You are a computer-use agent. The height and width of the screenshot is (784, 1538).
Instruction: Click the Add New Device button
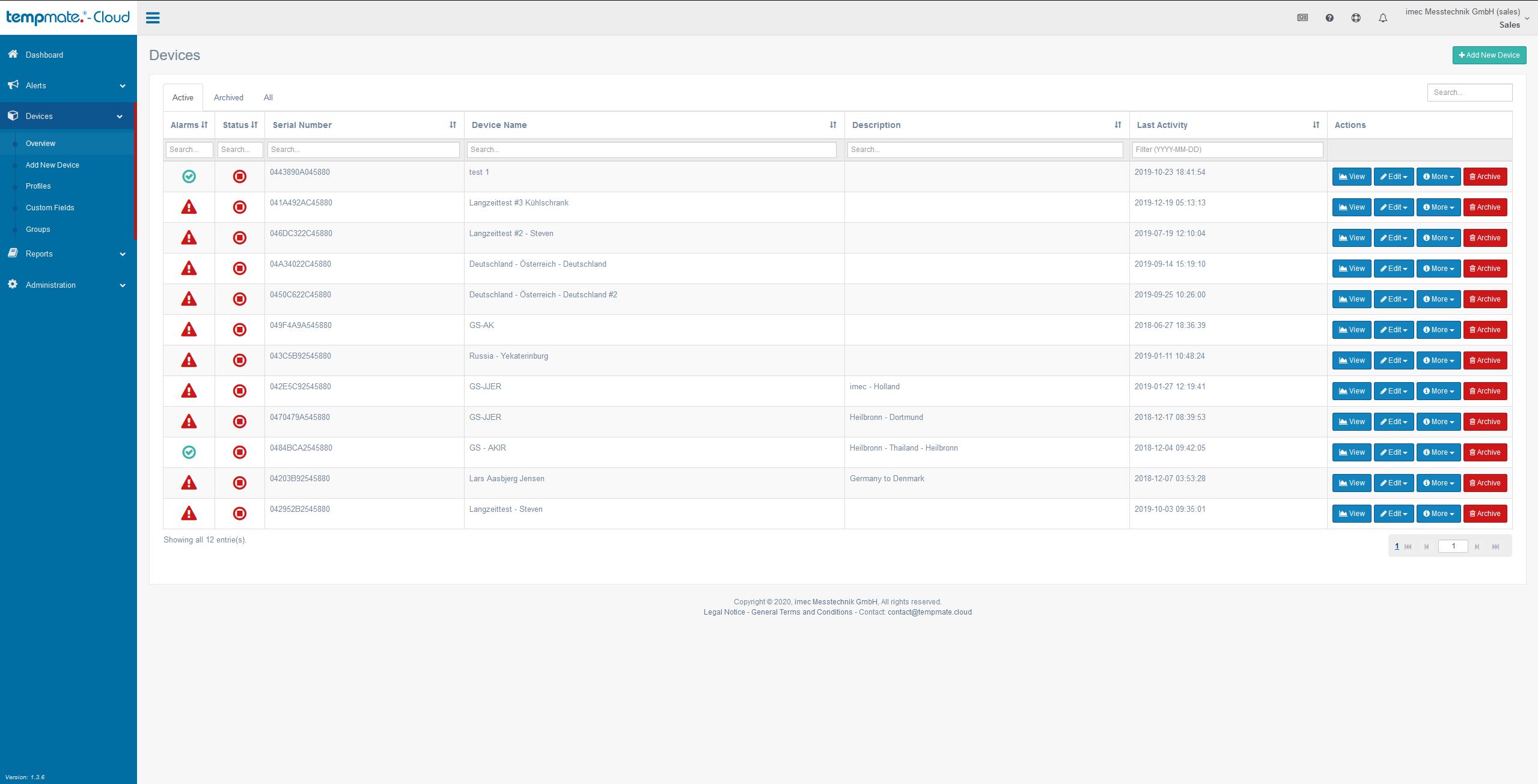(1489, 55)
